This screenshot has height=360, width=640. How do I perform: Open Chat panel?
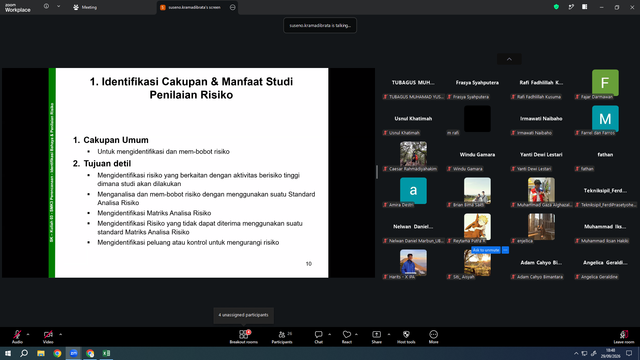point(318,337)
